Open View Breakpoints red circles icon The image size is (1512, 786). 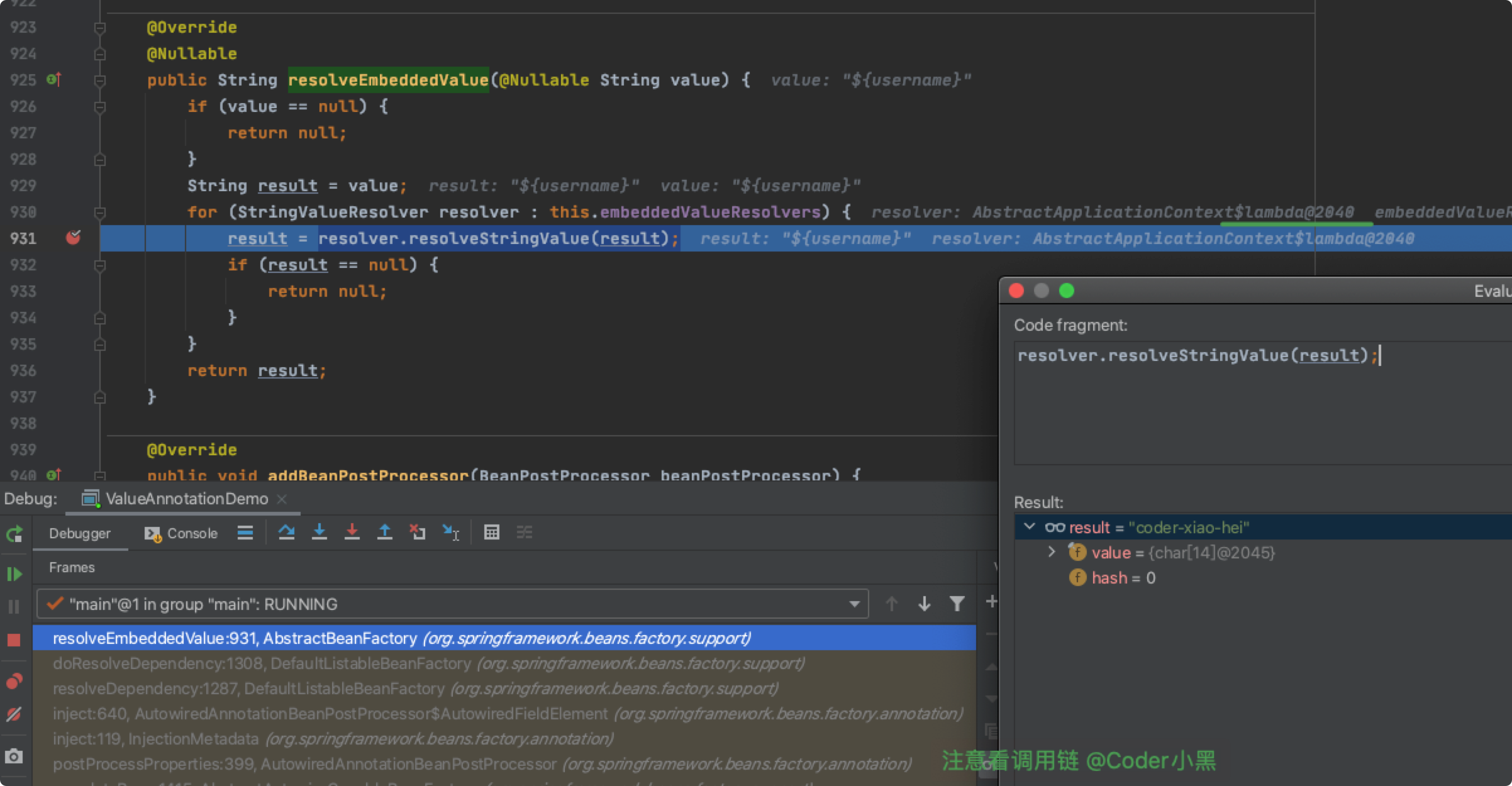pyautogui.click(x=14, y=681)
